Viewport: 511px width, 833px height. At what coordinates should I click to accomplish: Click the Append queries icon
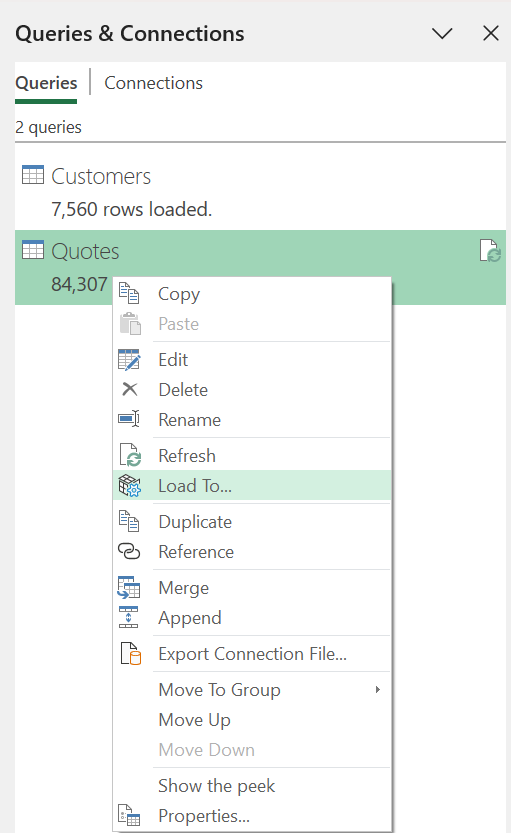click(129, 617)
